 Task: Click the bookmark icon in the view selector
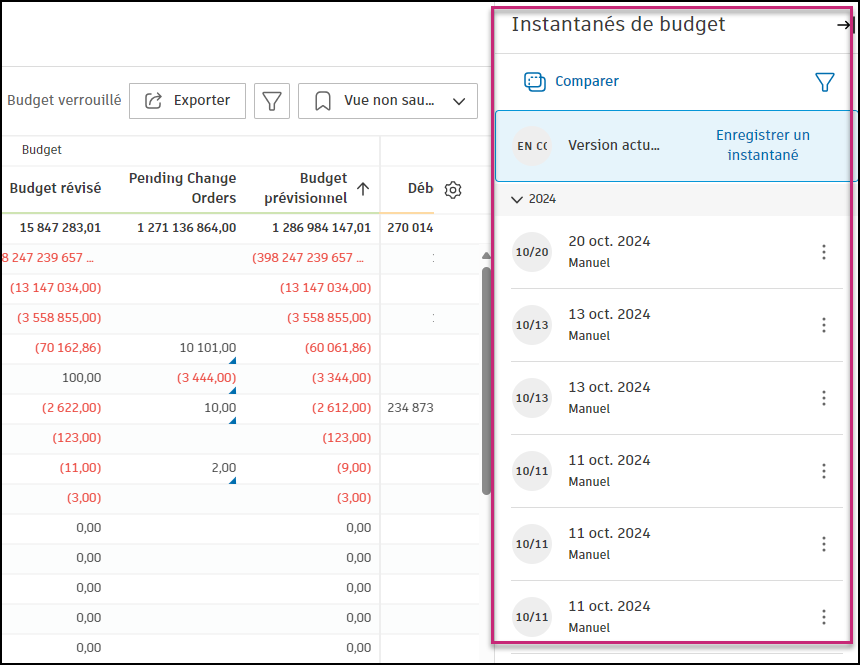(x=322, y=100)
